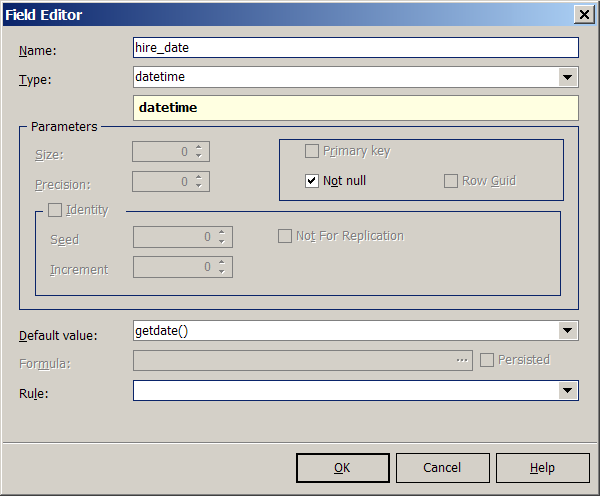
Task: Click the Increment spinner arrows
Action: click(223, 267)
